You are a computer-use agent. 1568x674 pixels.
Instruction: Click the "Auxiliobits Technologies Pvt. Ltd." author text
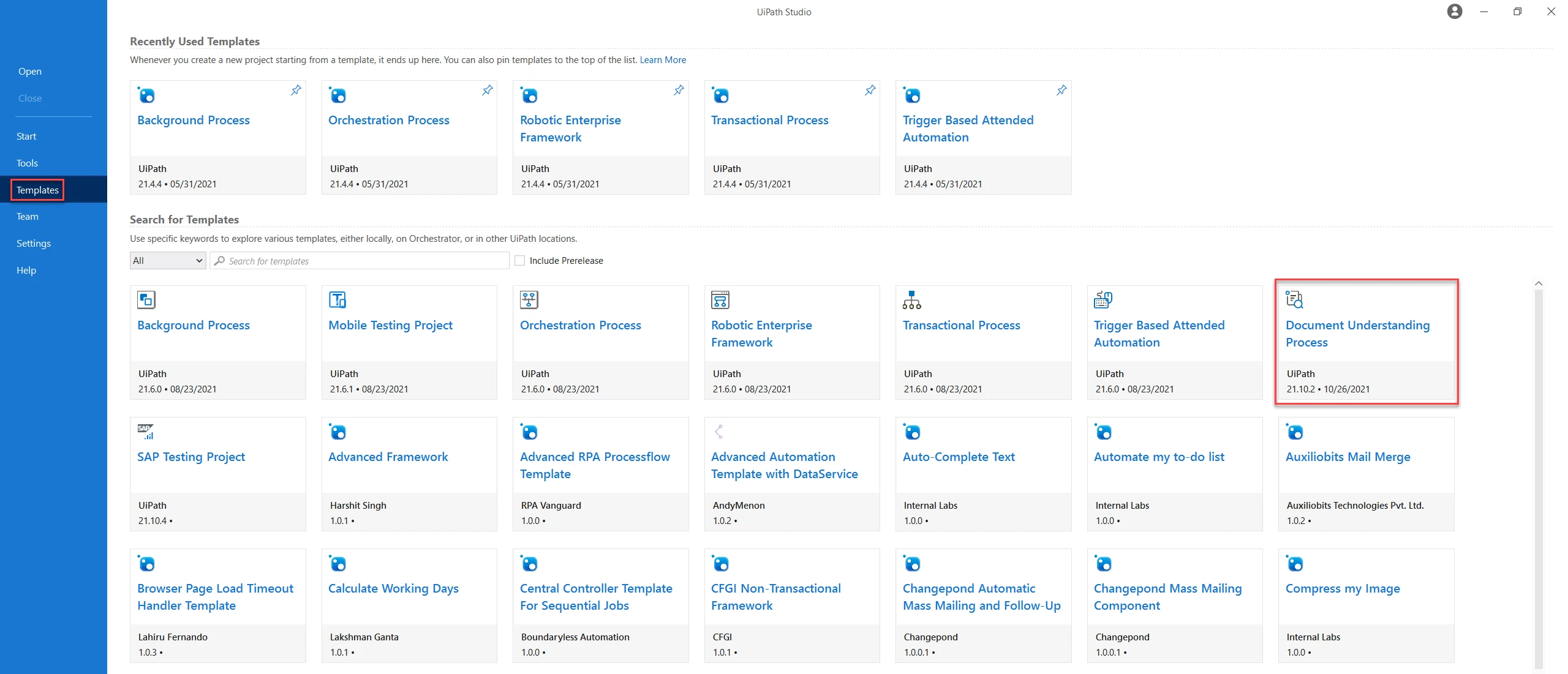[1355, 506]
